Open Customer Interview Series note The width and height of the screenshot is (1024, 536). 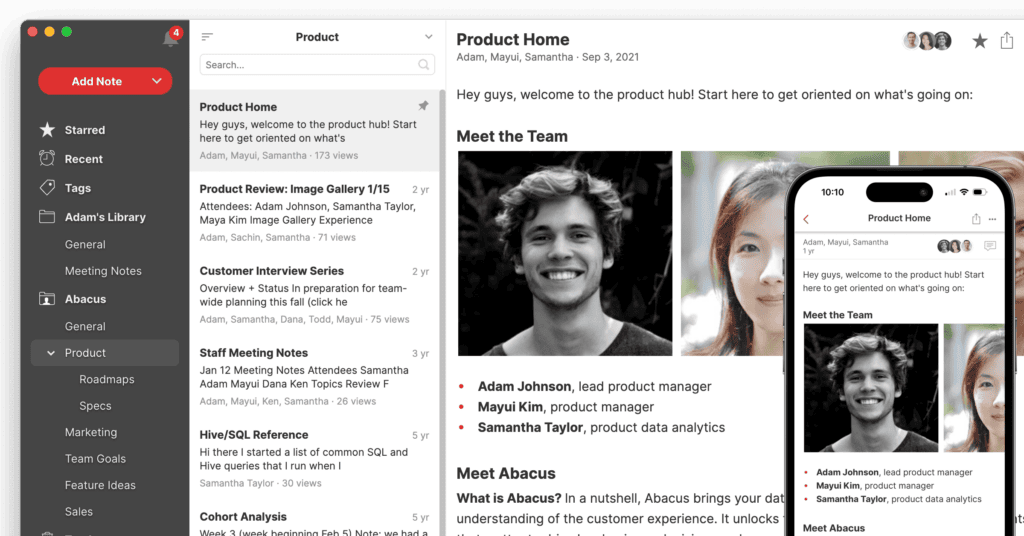click(x=314, y=294)
